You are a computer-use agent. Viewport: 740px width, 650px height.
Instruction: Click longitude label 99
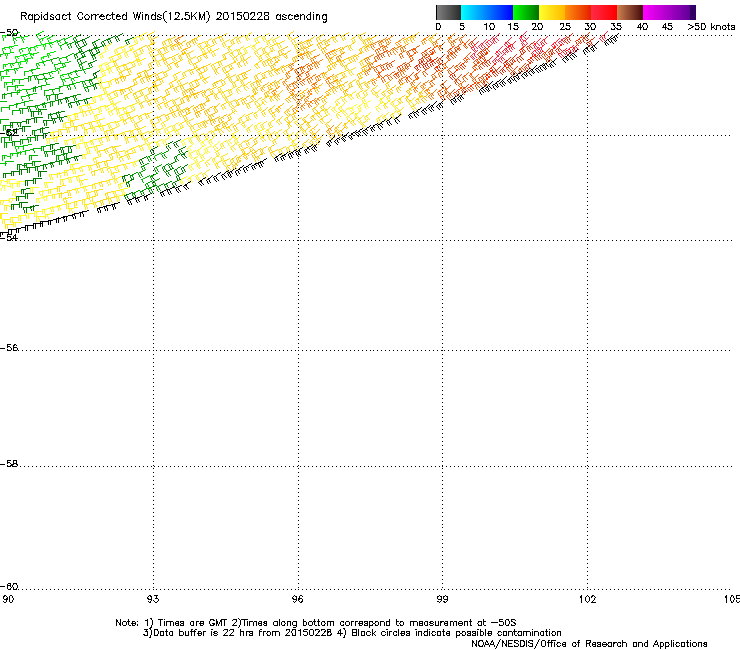click(442, 599)
